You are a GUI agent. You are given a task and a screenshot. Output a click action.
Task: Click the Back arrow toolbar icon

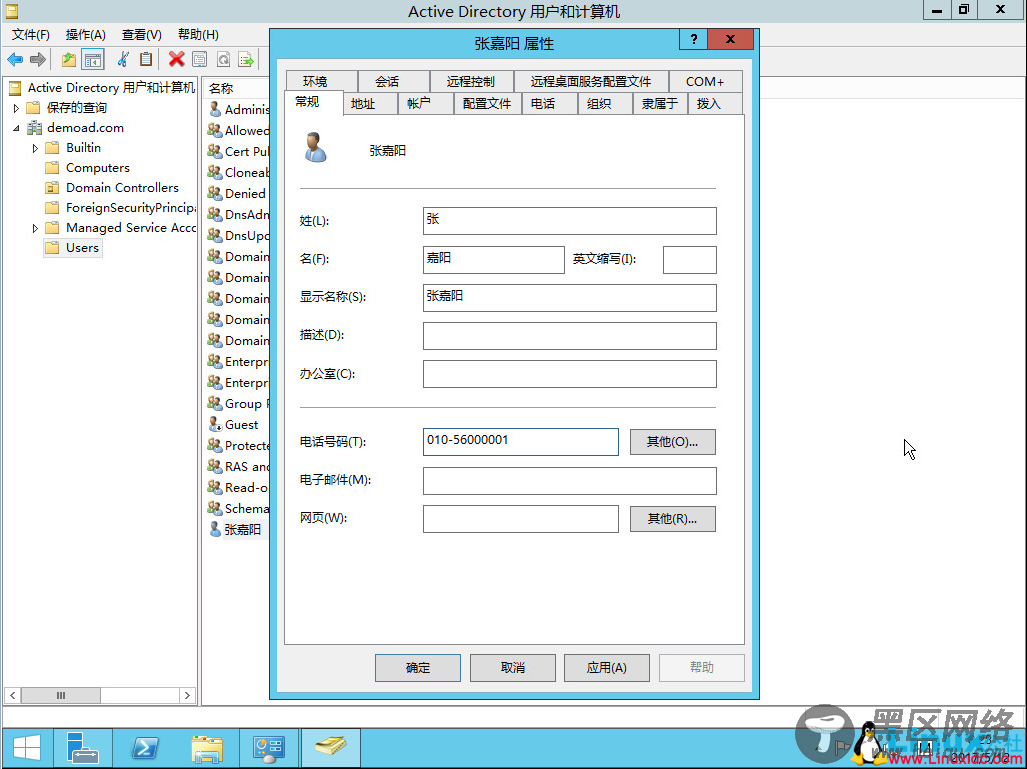(x=15, y=60)
